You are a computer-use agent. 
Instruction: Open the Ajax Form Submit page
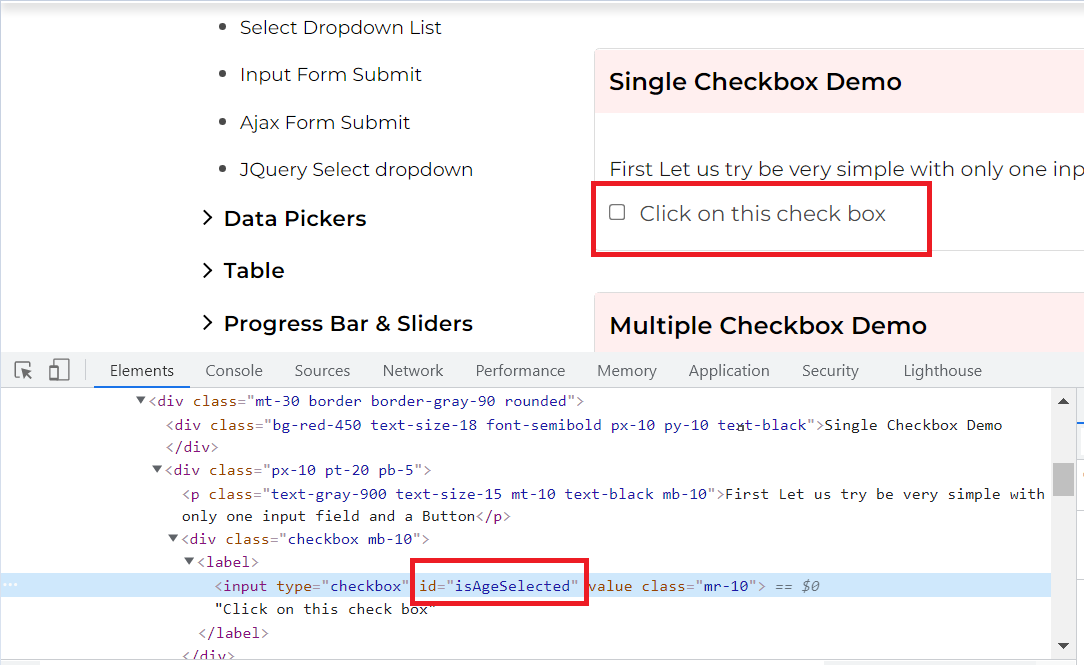coord(325,121)
